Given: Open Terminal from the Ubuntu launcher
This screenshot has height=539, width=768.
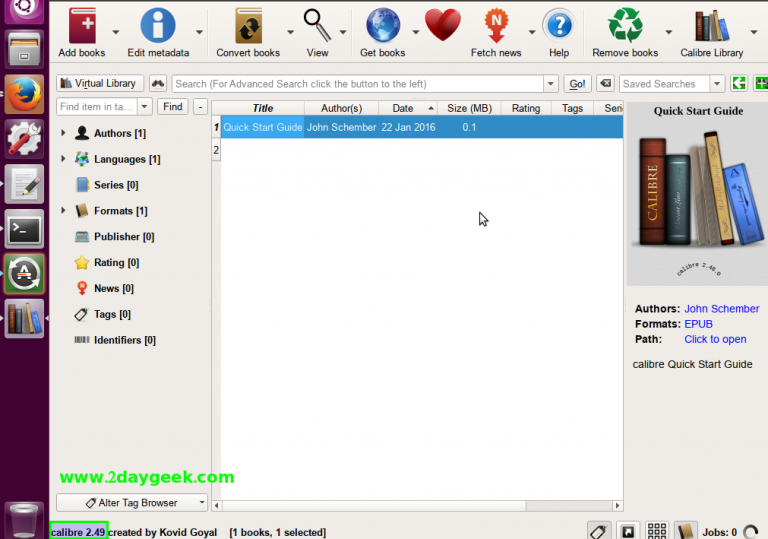Looking at the screenshot, I should tap(24, 229).
